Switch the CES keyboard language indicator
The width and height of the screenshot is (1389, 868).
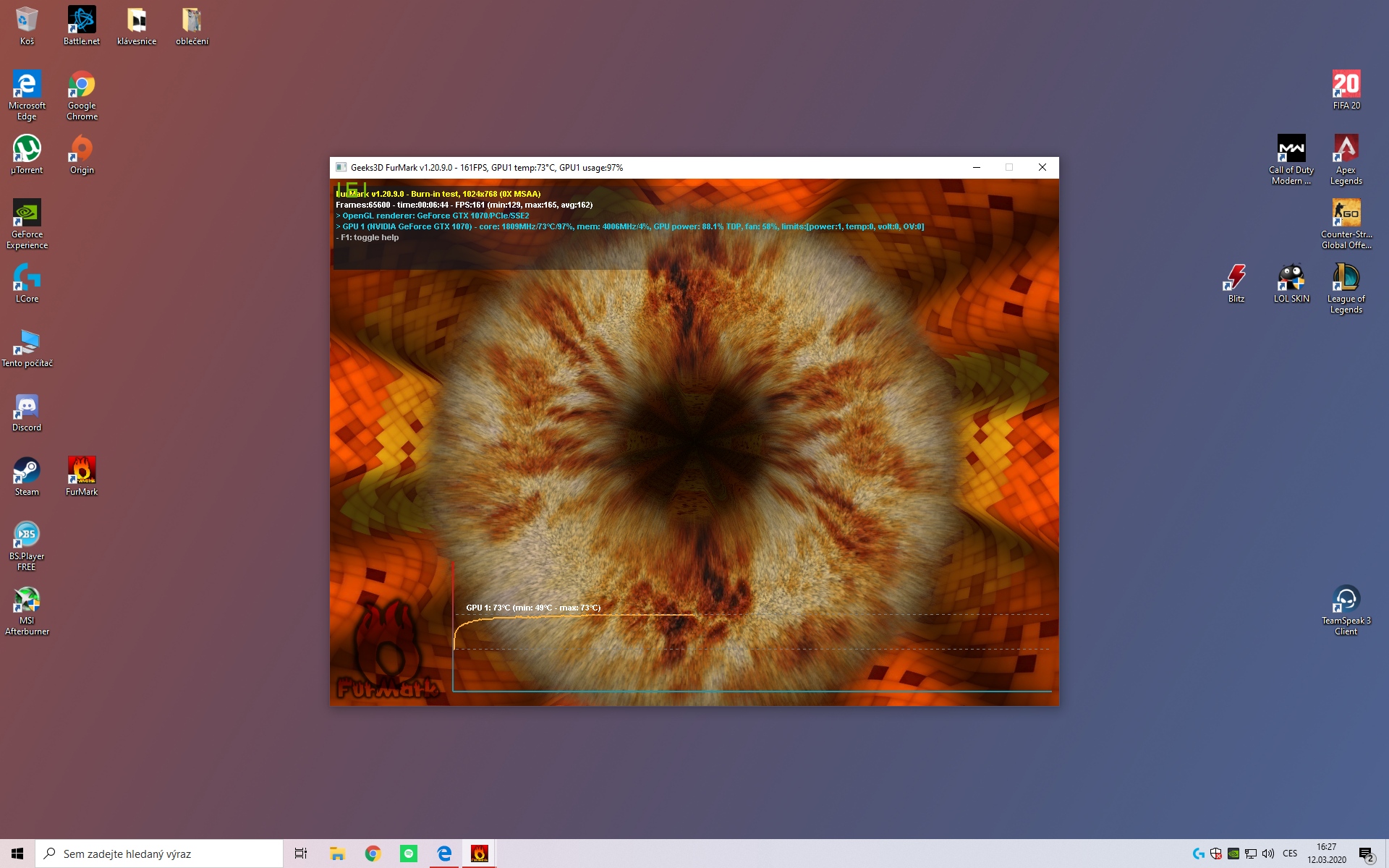click(x=1290, y=854)
